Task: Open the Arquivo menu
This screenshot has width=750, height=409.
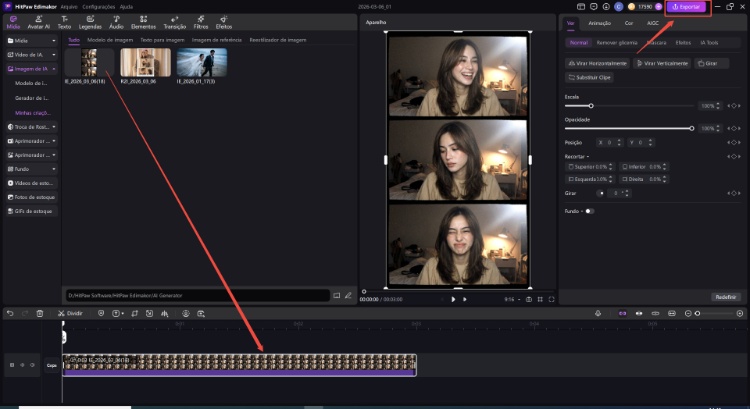Action: 69,7
